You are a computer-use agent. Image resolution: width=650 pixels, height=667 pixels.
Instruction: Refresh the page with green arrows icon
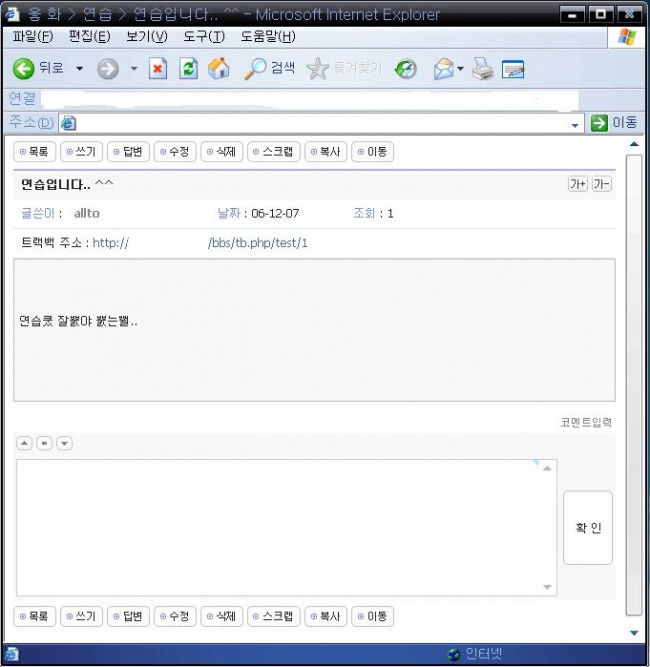click(188, 68)
